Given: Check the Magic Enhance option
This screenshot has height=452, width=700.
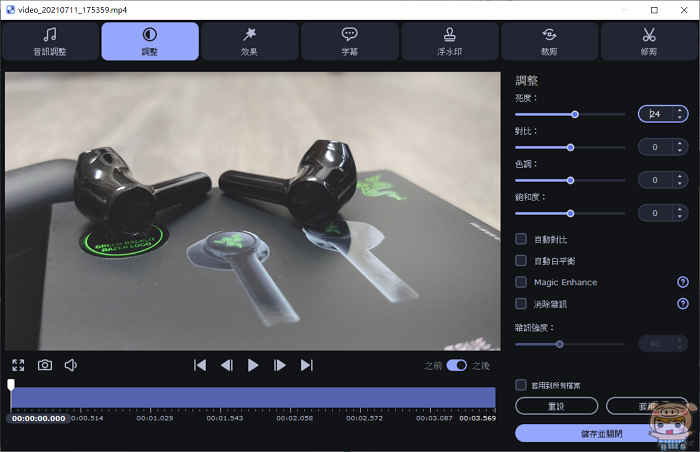Looking at the screenshot, I should pyautogui.click(x=521, y=282).
